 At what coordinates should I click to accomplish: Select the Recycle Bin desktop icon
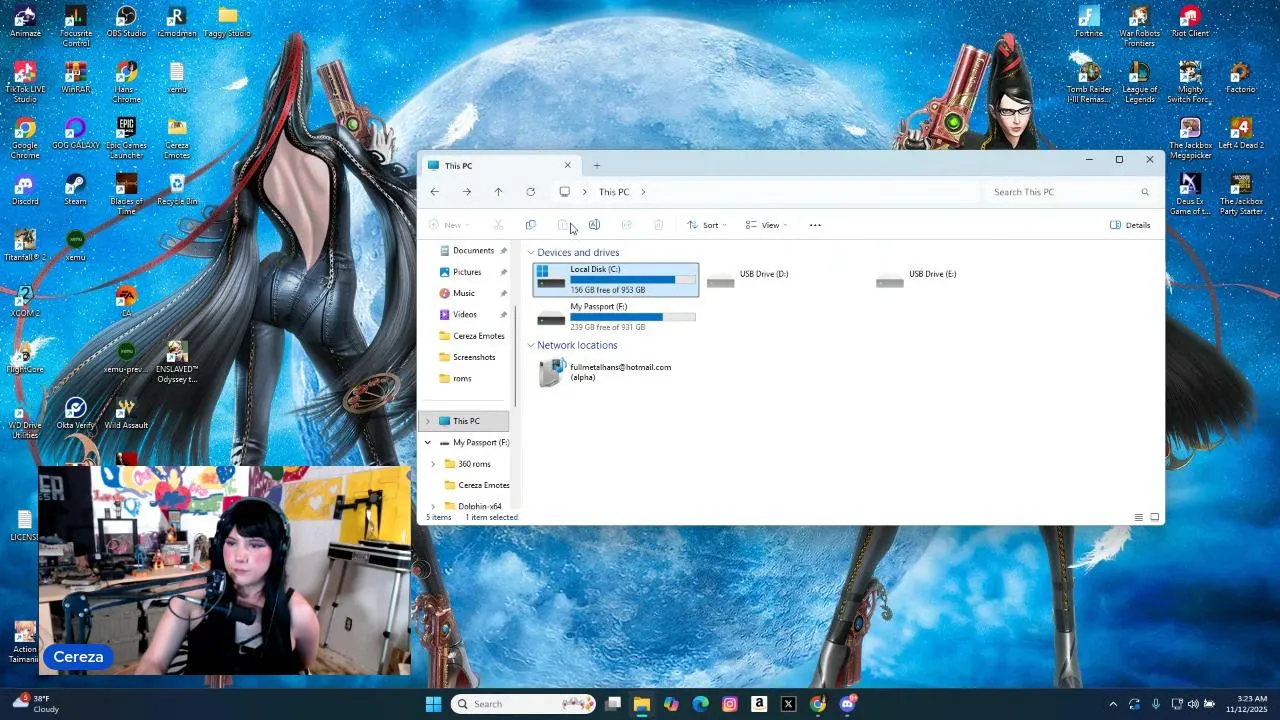tap(177, 191)
